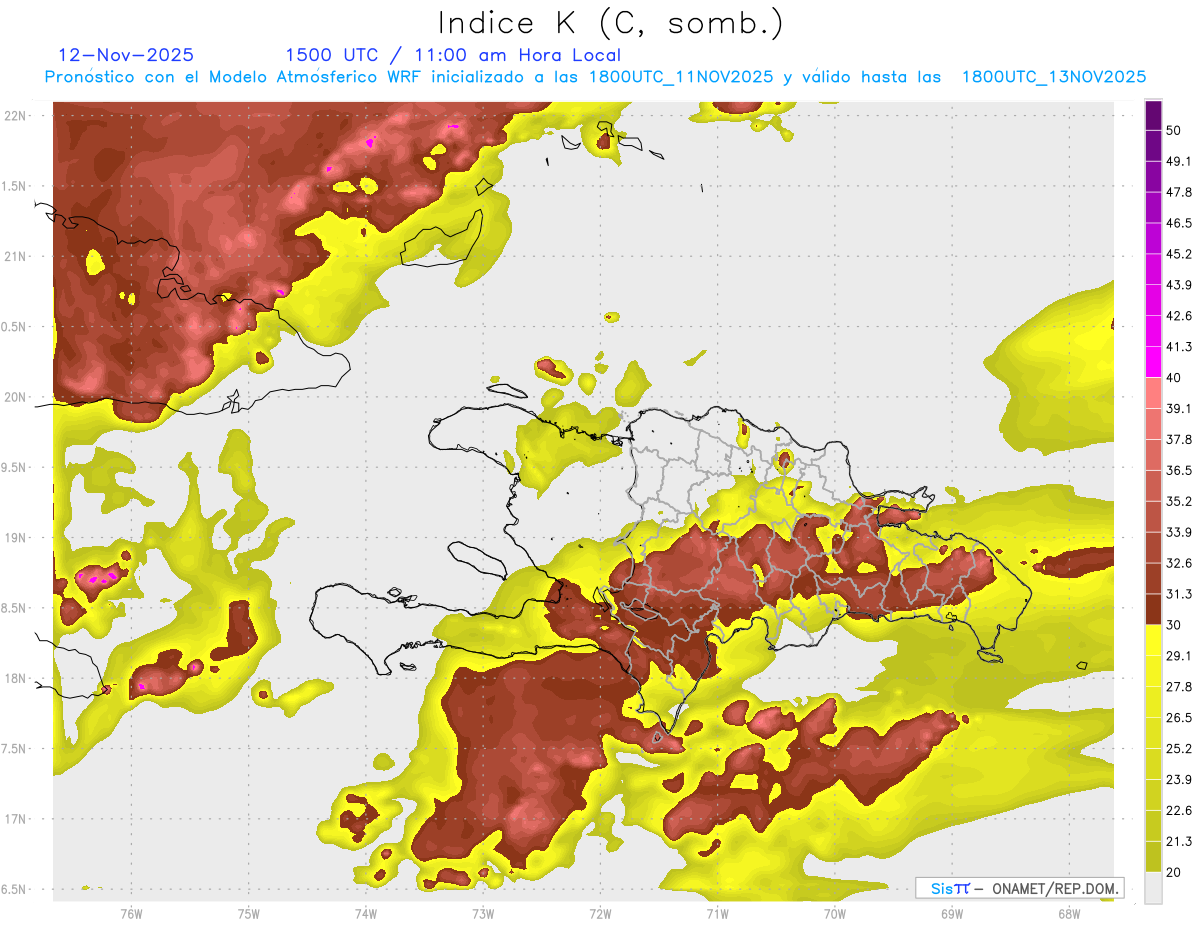Click the "21.3" color scale value

(1179, 843)
